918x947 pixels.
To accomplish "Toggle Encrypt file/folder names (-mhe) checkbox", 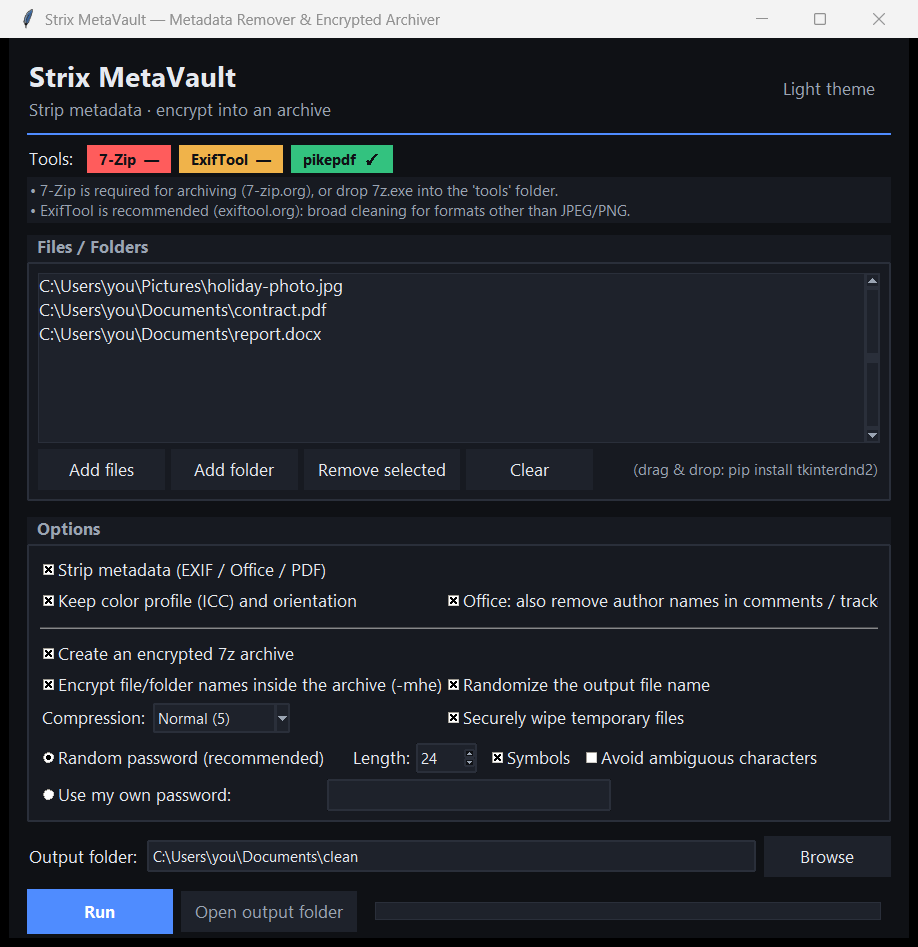I will (x=48, y=685).
